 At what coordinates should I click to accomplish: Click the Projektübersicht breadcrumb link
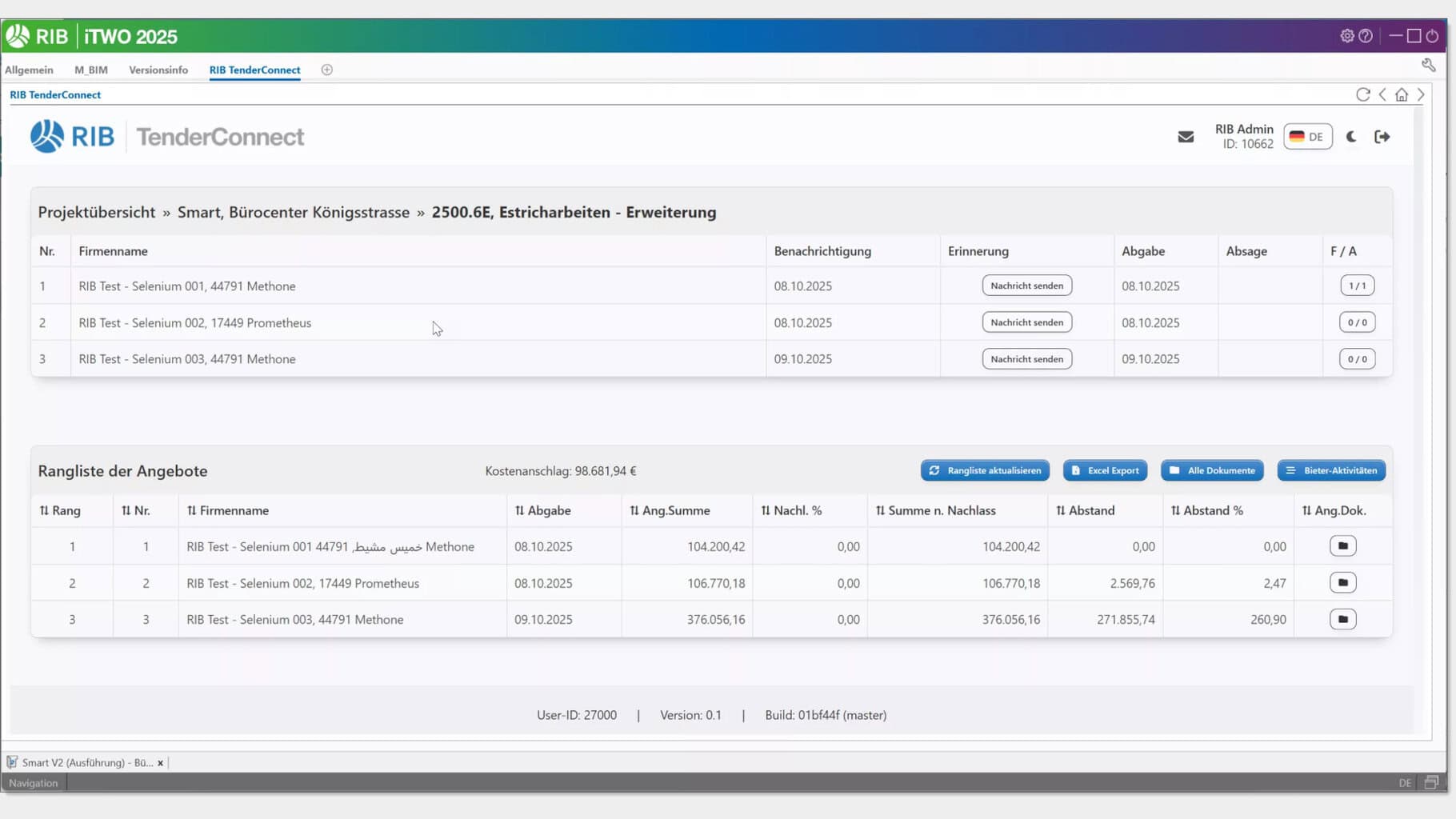(x=96, y=212)
